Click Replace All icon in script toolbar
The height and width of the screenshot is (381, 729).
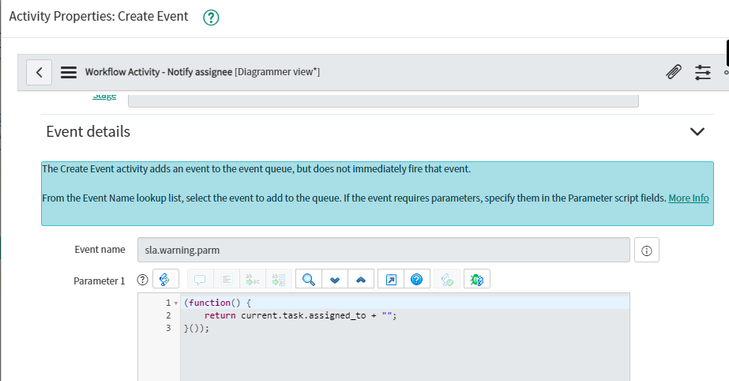[x=278, y=280]
